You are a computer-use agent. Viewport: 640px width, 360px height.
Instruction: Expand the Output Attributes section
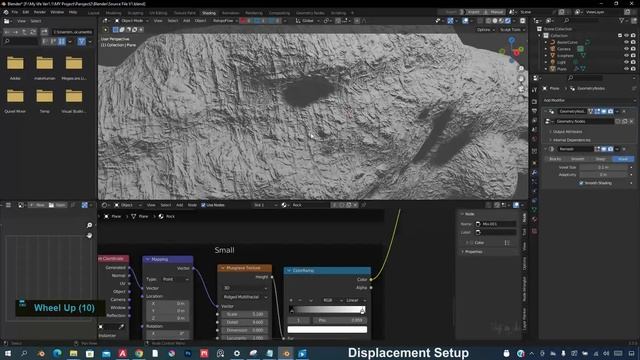567,132
